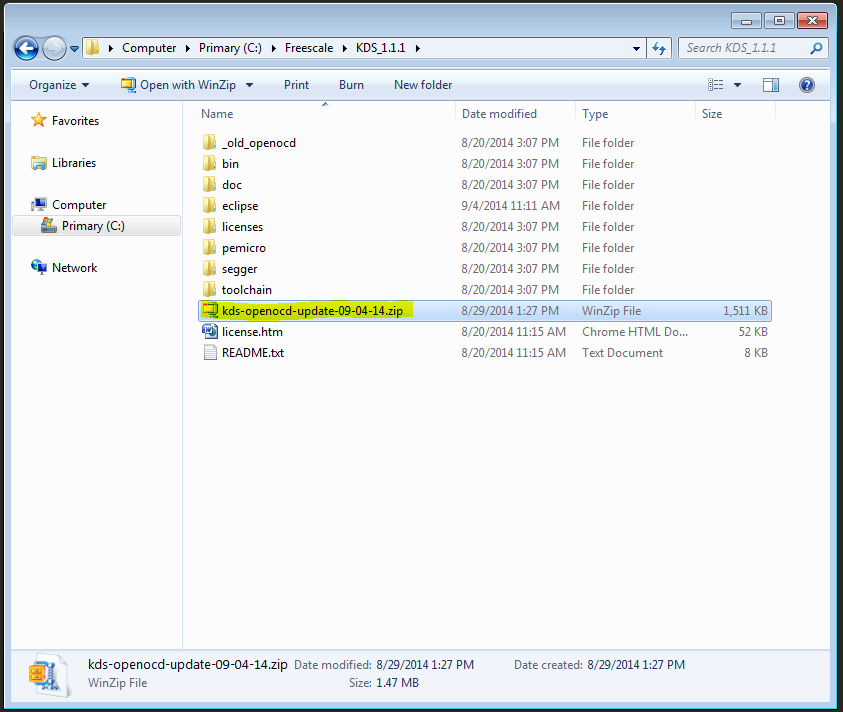The width and height of the screenshot is (843, 712).
Task: Open the address bar history dropdown
Action: pos(636,48)
